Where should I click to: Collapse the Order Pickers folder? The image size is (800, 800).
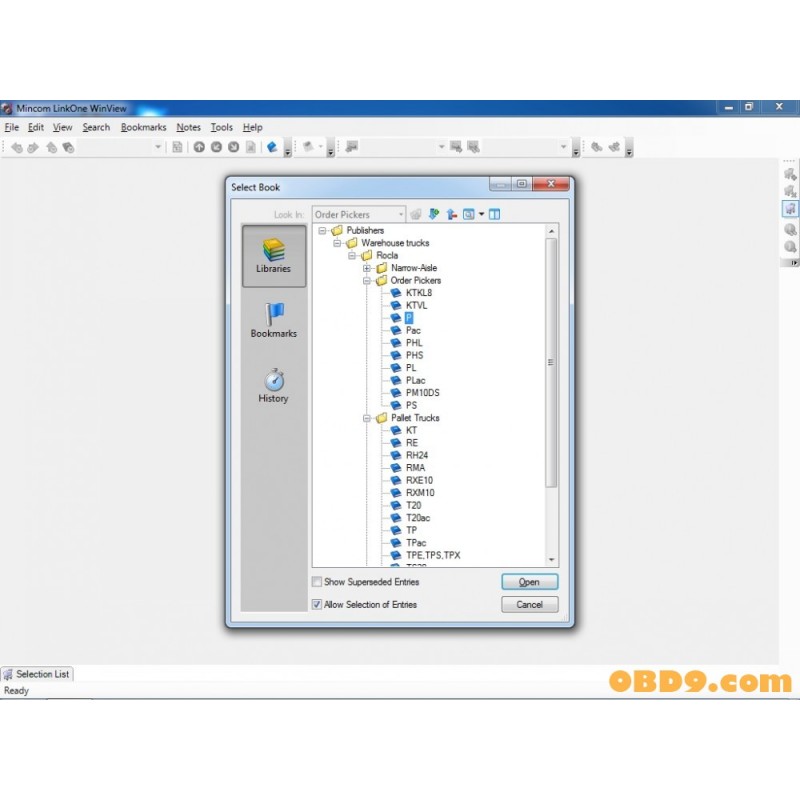pyautogui.click(x=367, y=281)
